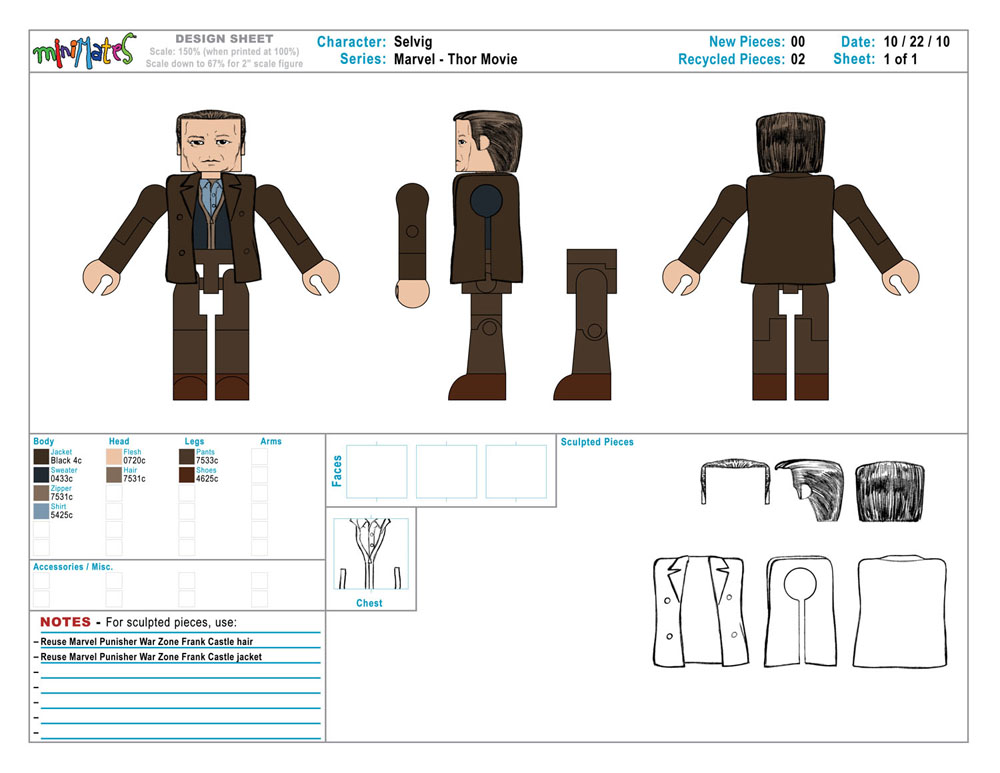Click the vertical 'Faces' label

click(x=337, y=471)
